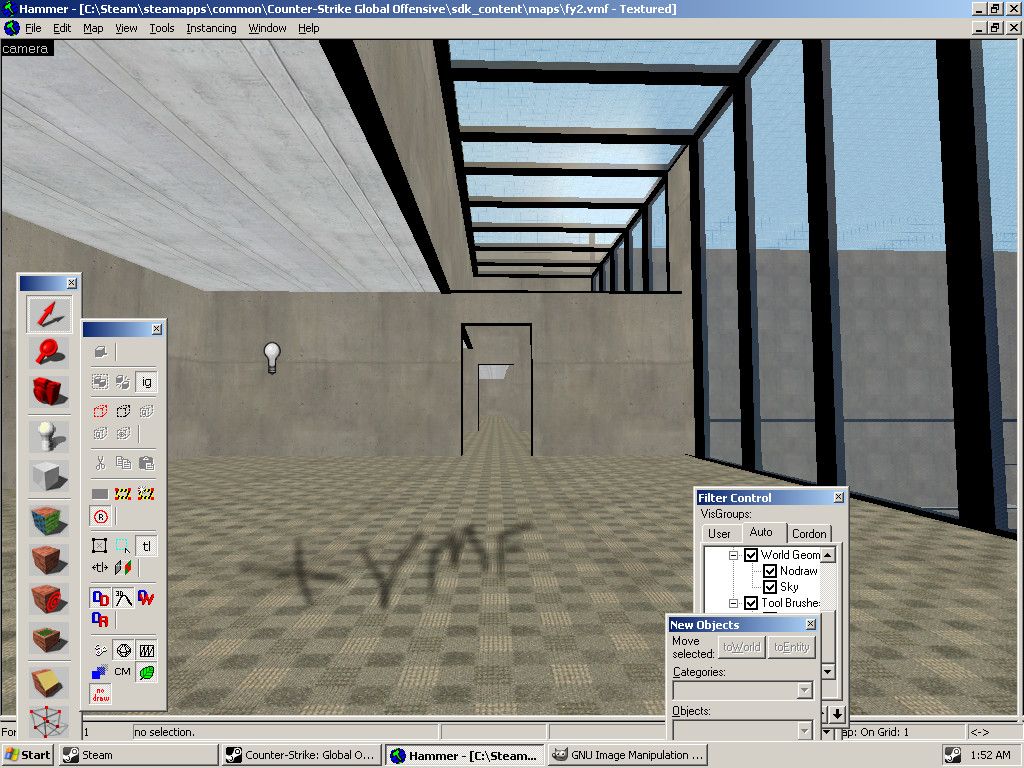Viewport: 1024px width, 768px height.
Task: Click the toWorld button
Action: (741, 647)
